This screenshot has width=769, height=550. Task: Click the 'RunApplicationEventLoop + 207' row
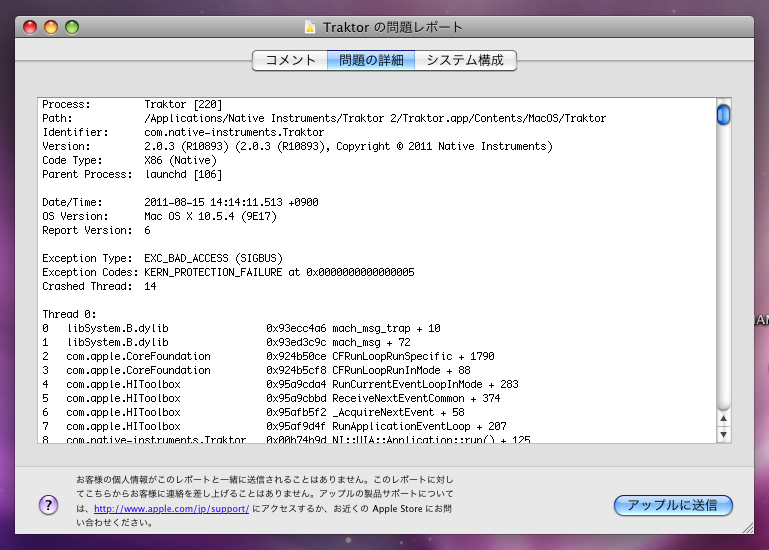tap(274, 426)
